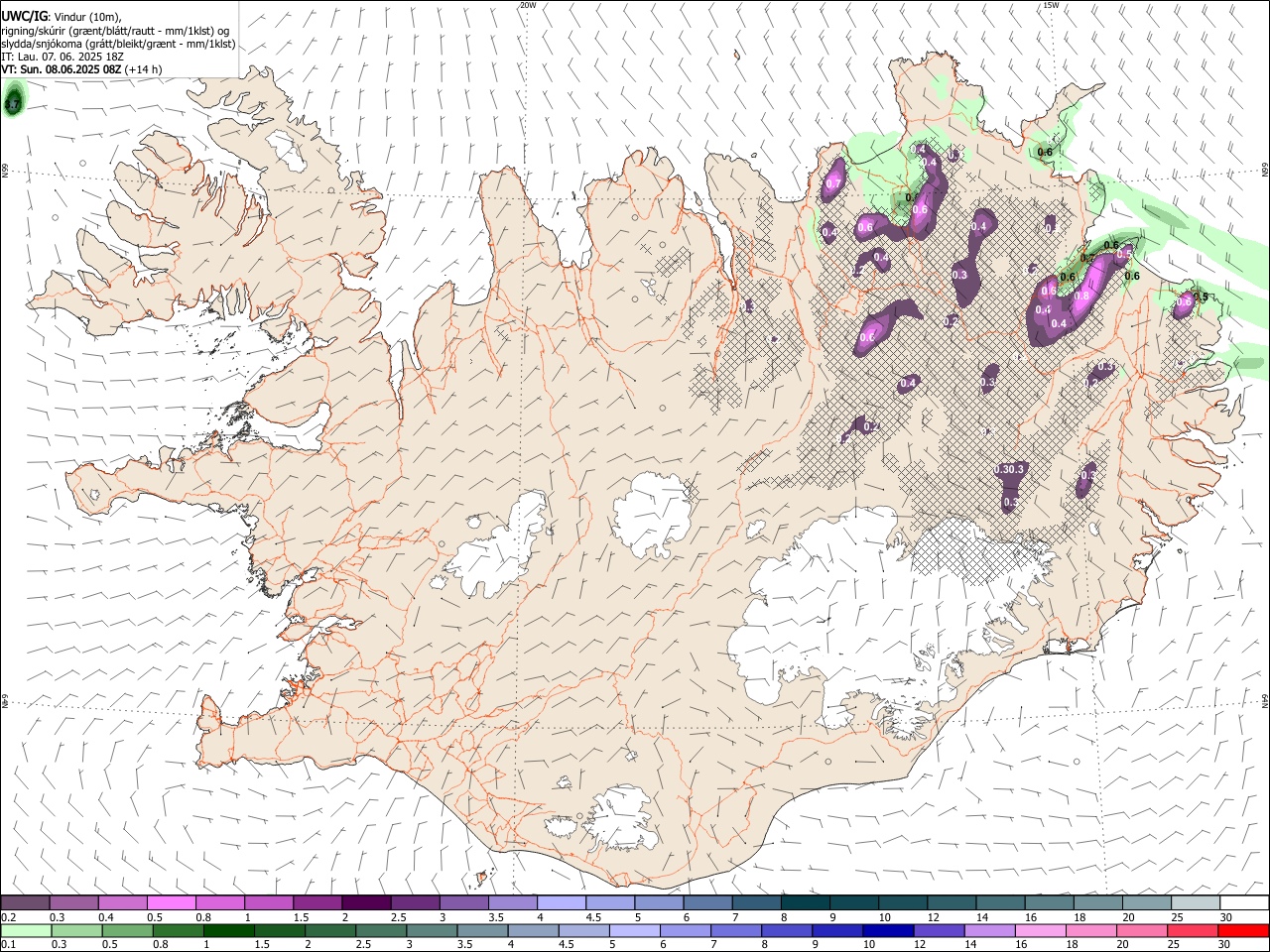1270x952 pixels.
Task: Pick the upper legend swatch starting at 0.2
Action: point(25,903)
